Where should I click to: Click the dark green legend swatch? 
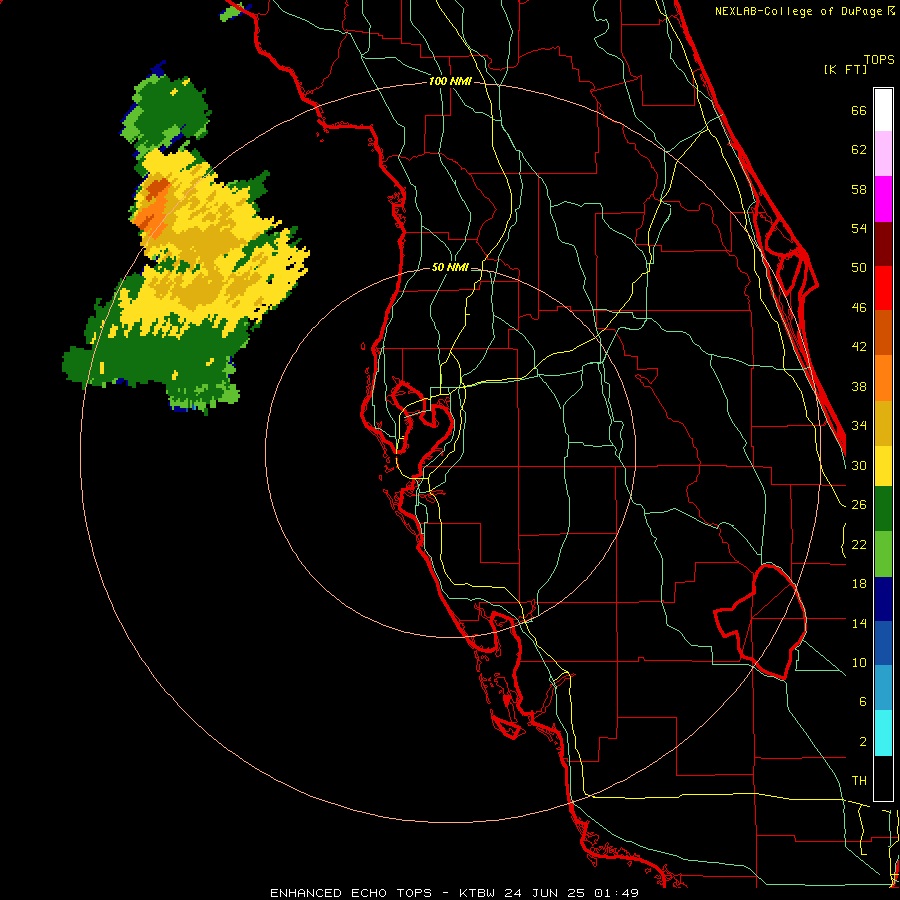click(883, 509)
